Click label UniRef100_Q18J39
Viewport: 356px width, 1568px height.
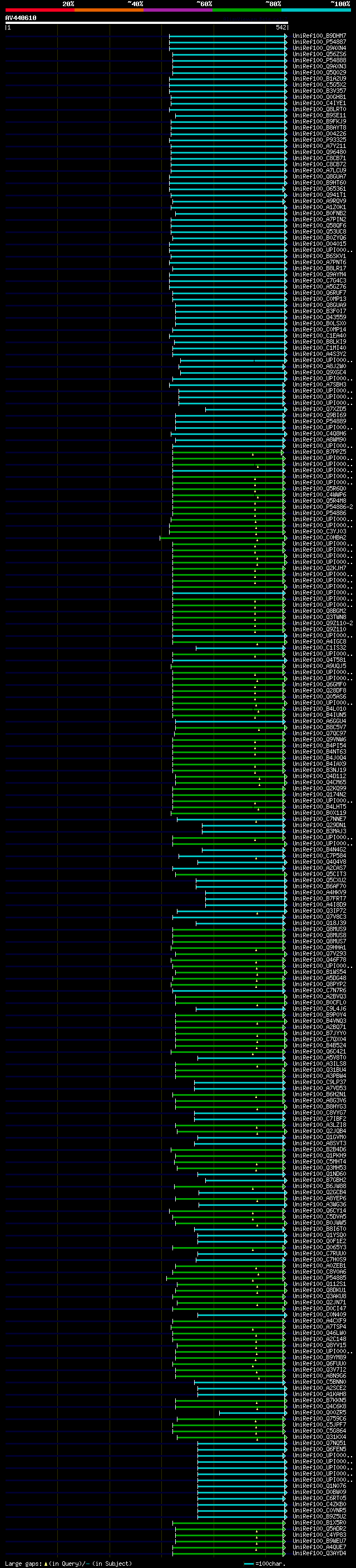click(x=319, y=923)
